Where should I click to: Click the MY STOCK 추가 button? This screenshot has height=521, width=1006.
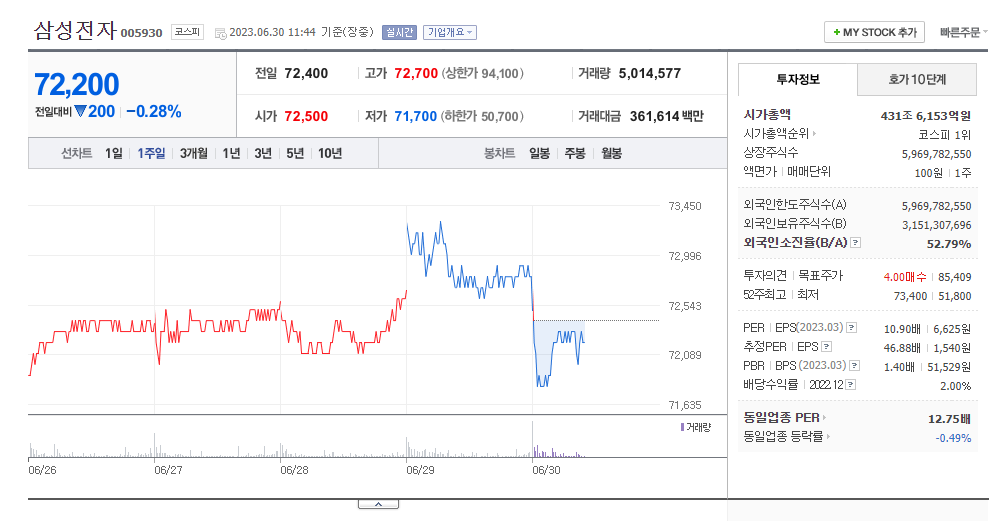(874, 32)
